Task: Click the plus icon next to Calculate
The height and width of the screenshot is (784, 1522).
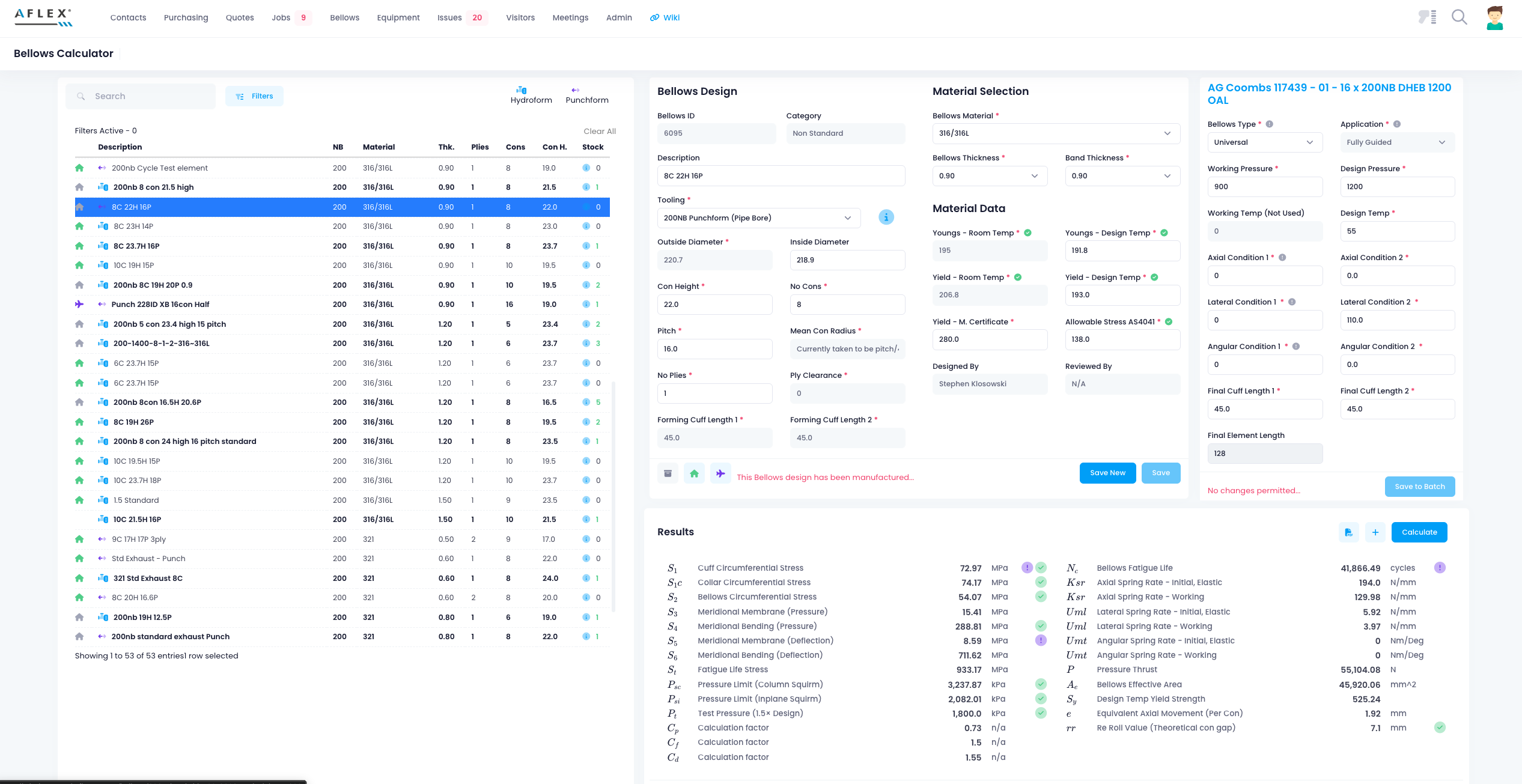Action: pos(1375,532)
